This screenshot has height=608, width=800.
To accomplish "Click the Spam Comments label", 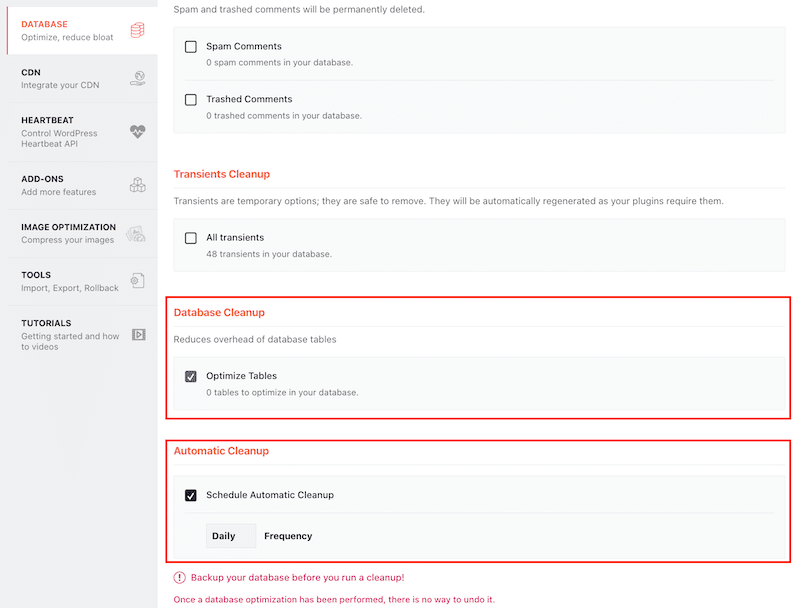I will 244,46.
